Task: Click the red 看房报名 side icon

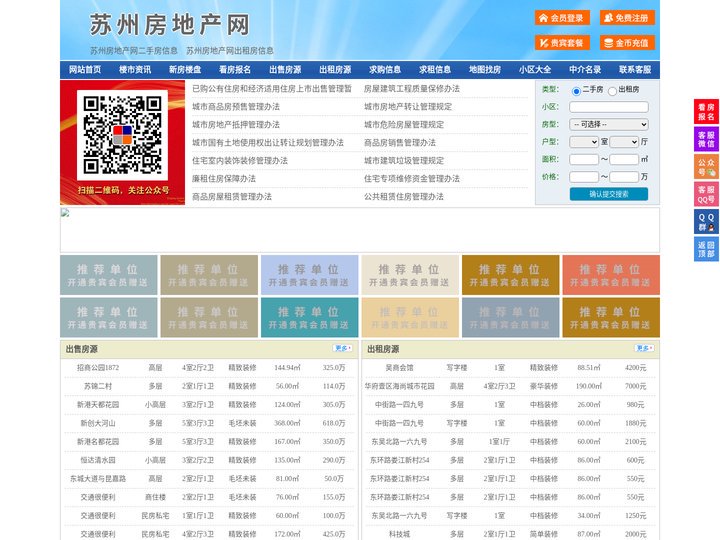Action: (706, 112)
